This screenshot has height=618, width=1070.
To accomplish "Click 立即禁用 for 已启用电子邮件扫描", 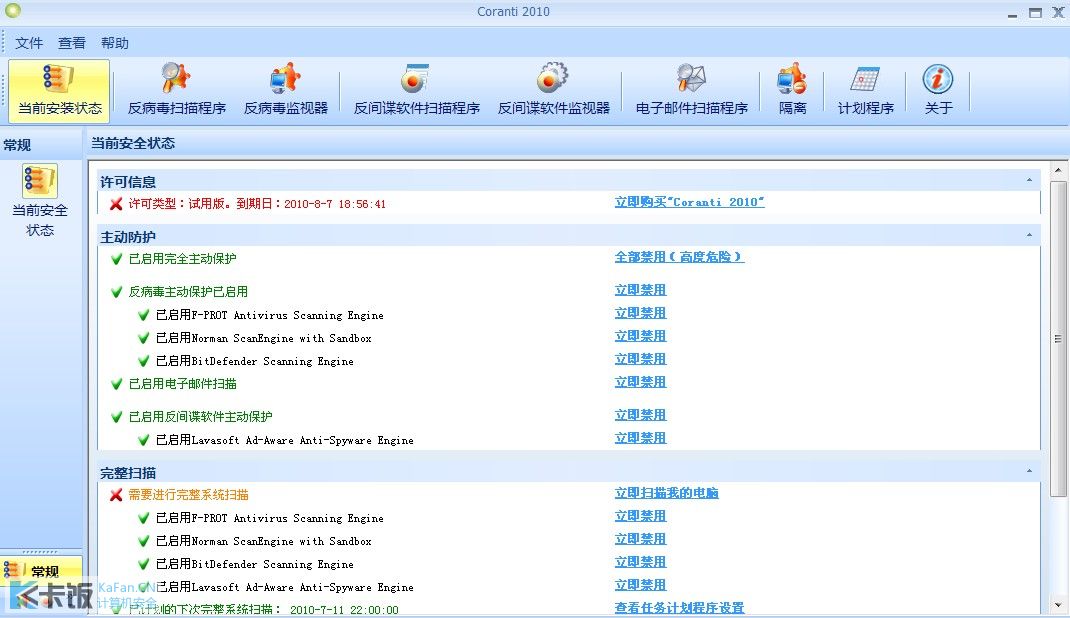I will point(640,382).
